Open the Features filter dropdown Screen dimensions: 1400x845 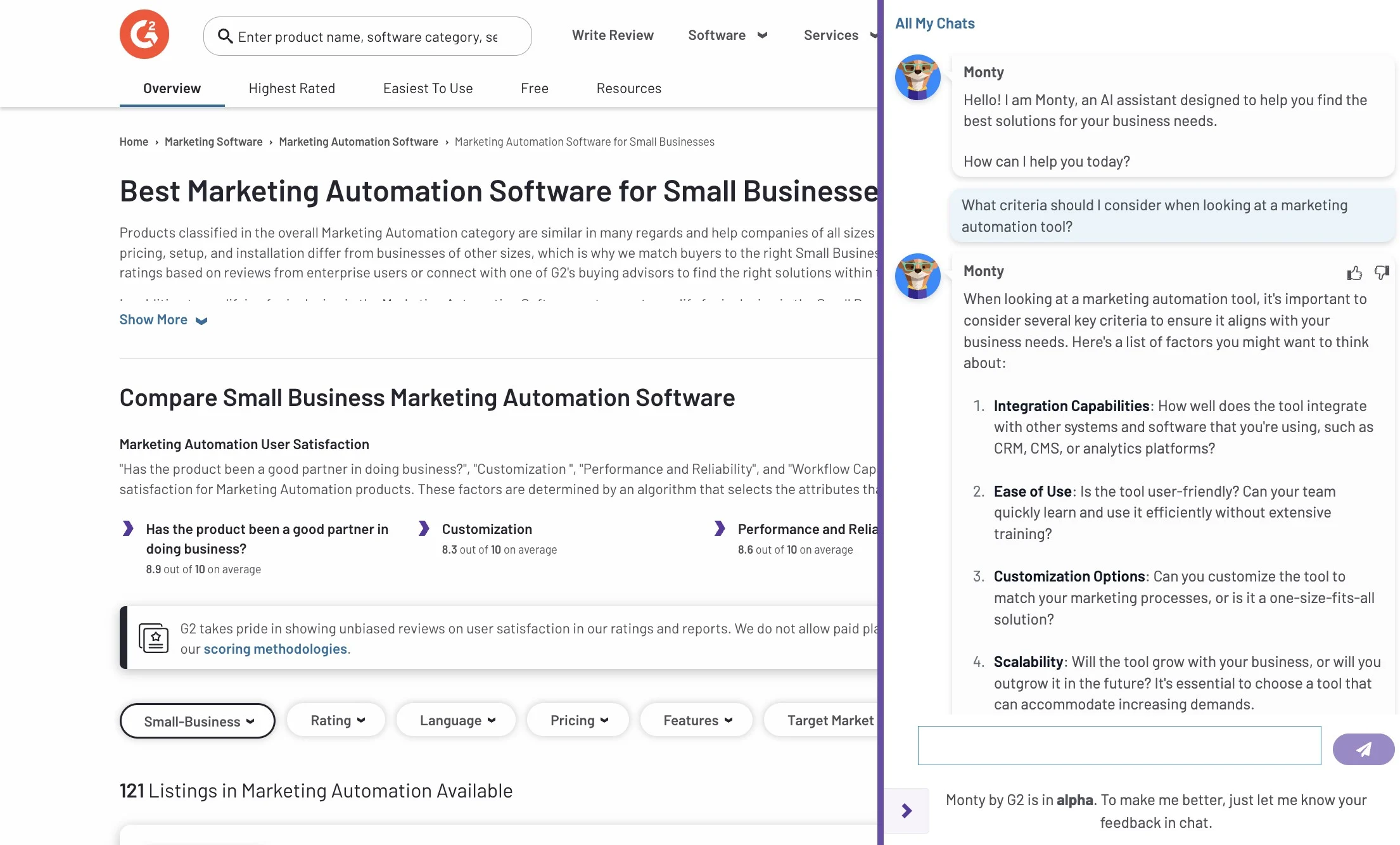click(697, 720)
